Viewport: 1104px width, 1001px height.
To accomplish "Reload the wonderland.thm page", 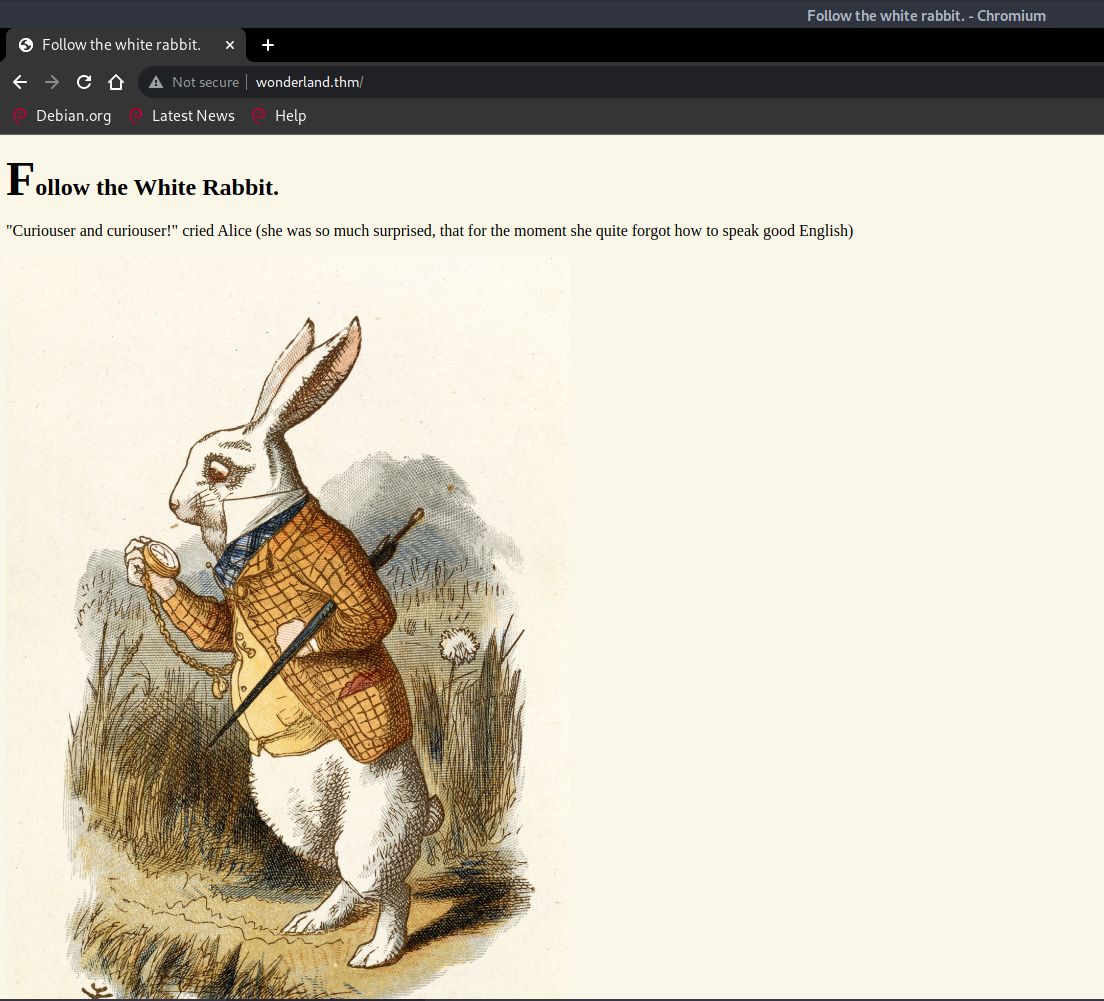I will [84, 82].
